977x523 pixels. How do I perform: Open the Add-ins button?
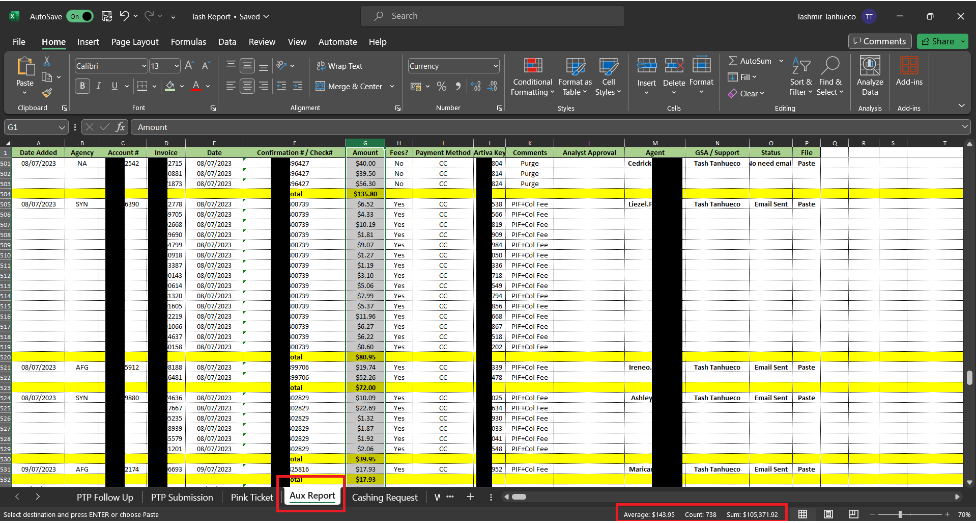pos(909,66)
